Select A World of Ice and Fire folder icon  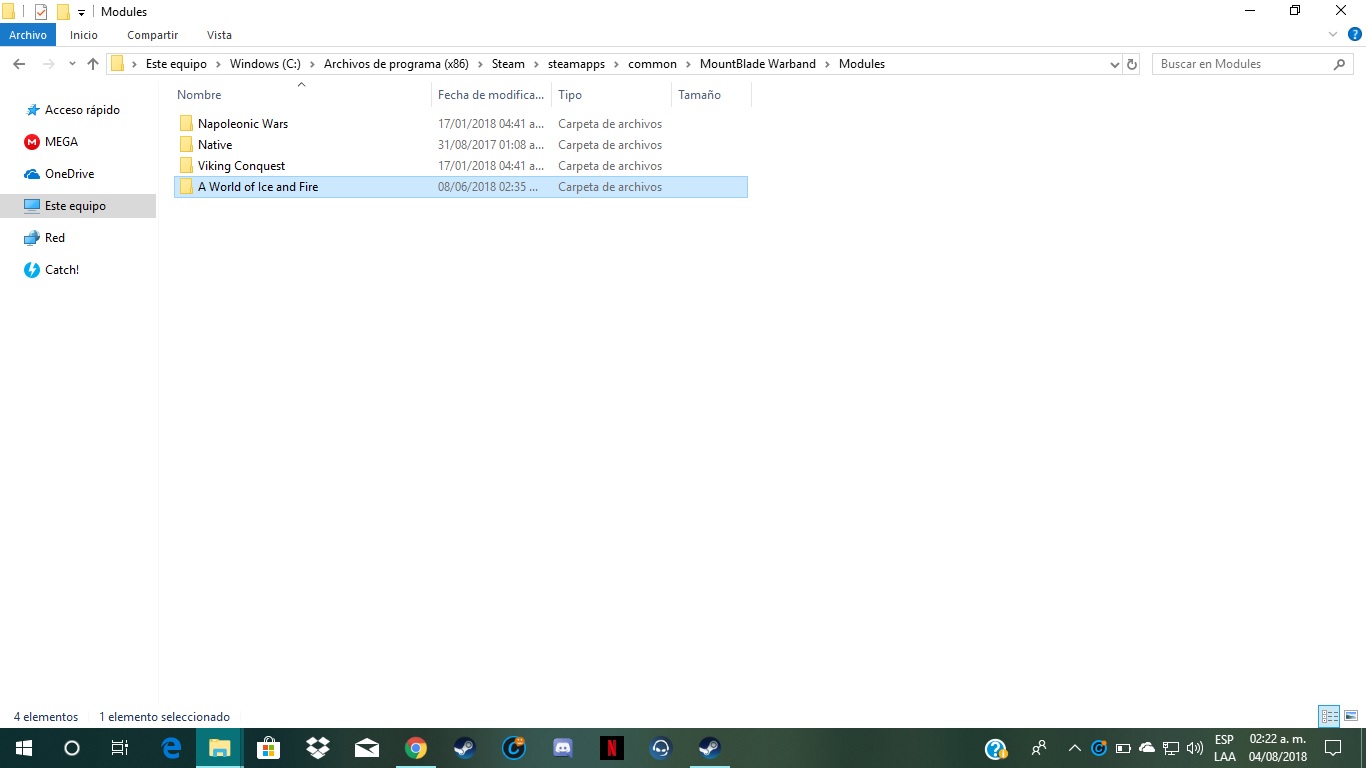tap(186, 187)
